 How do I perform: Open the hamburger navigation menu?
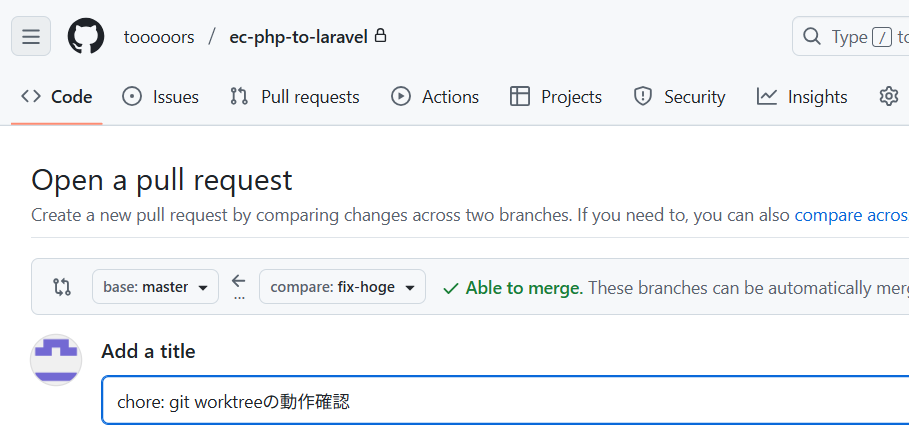click(31, 37)
